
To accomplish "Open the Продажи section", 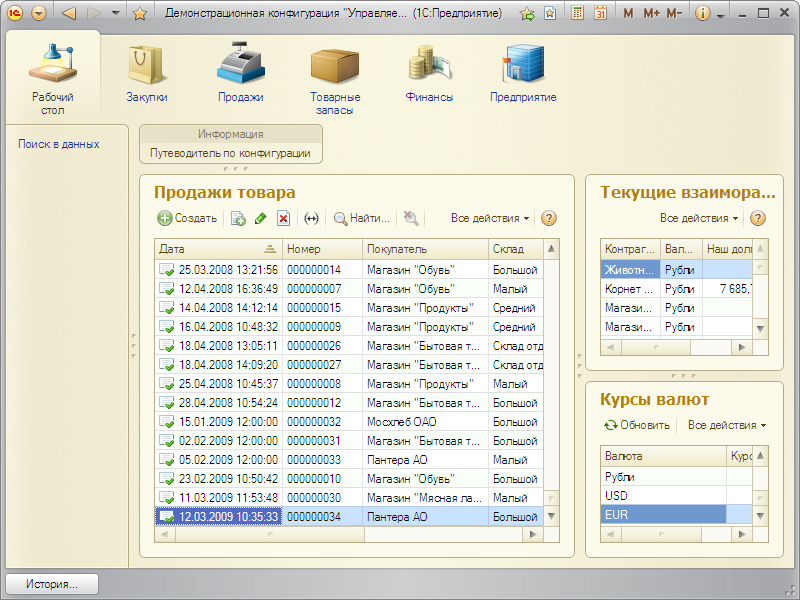I will 241,73.
